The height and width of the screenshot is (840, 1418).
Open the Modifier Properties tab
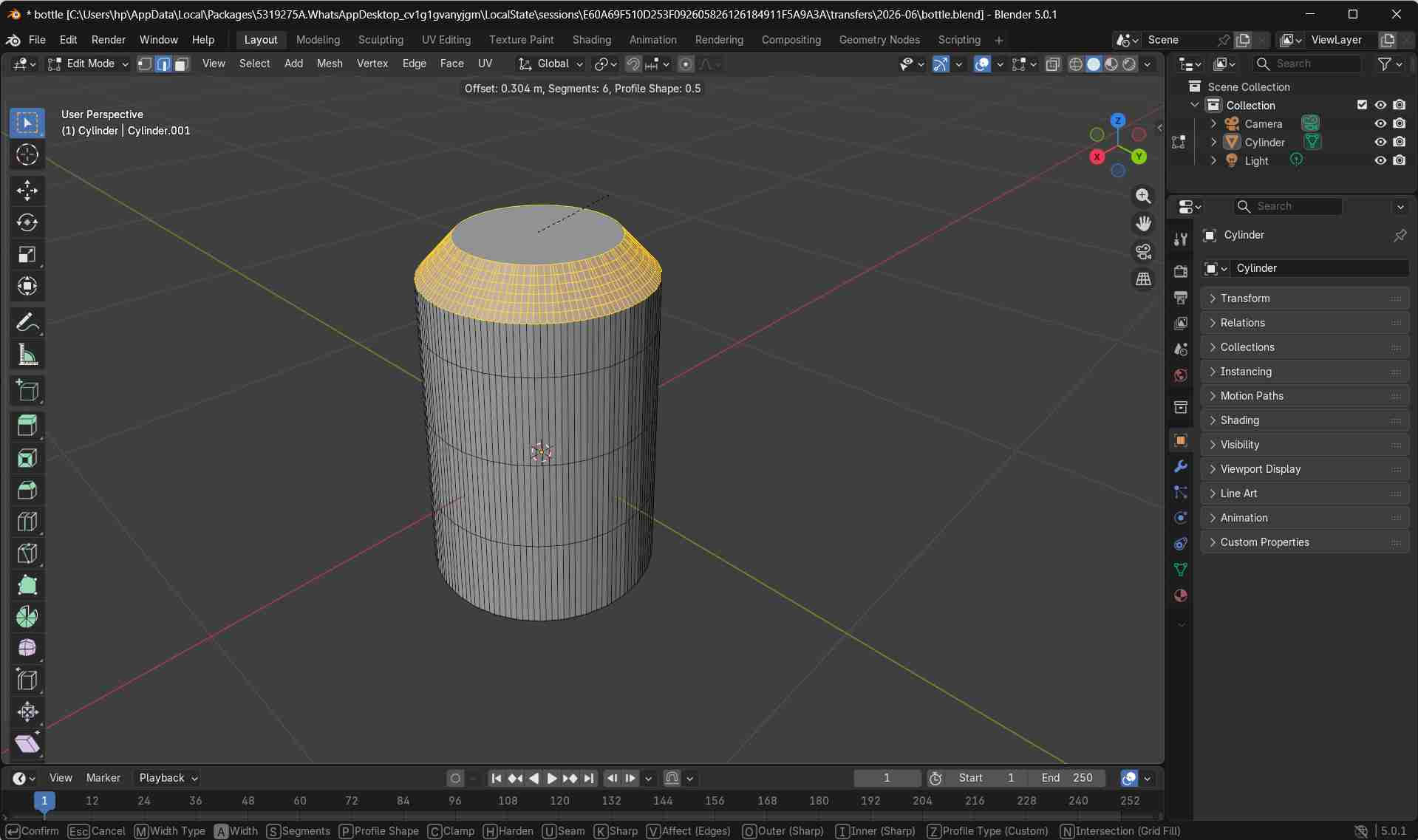point(1180,465)
